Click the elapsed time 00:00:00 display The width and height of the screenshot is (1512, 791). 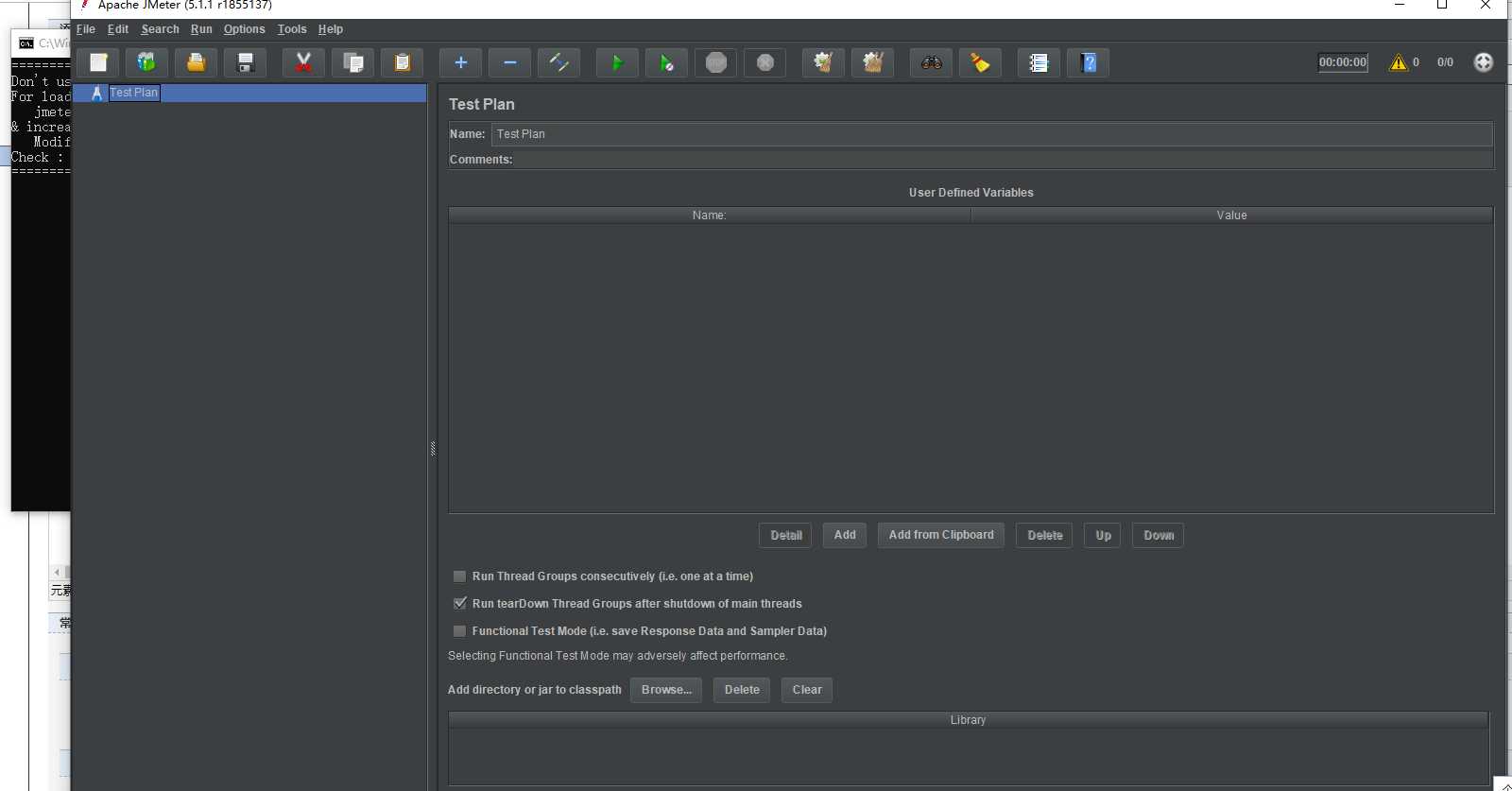coord(1343,62)
